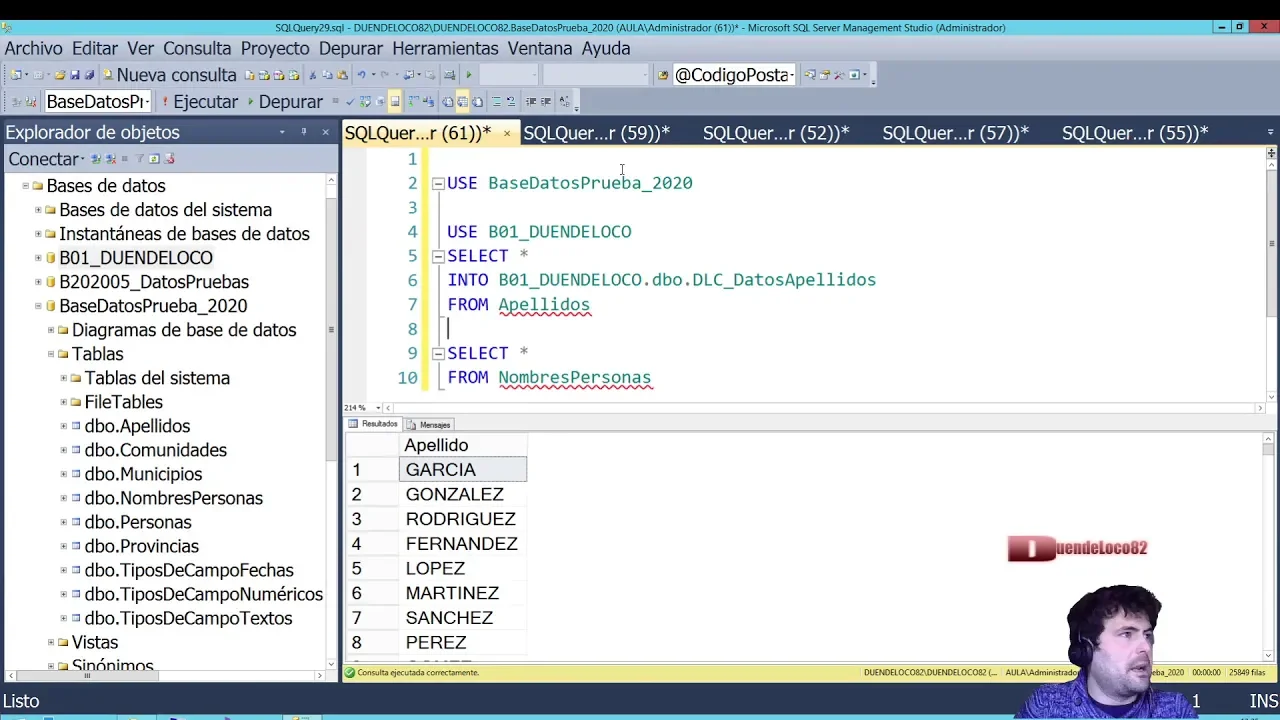Click the save disk icon in toolbar

tap(75, 75)
